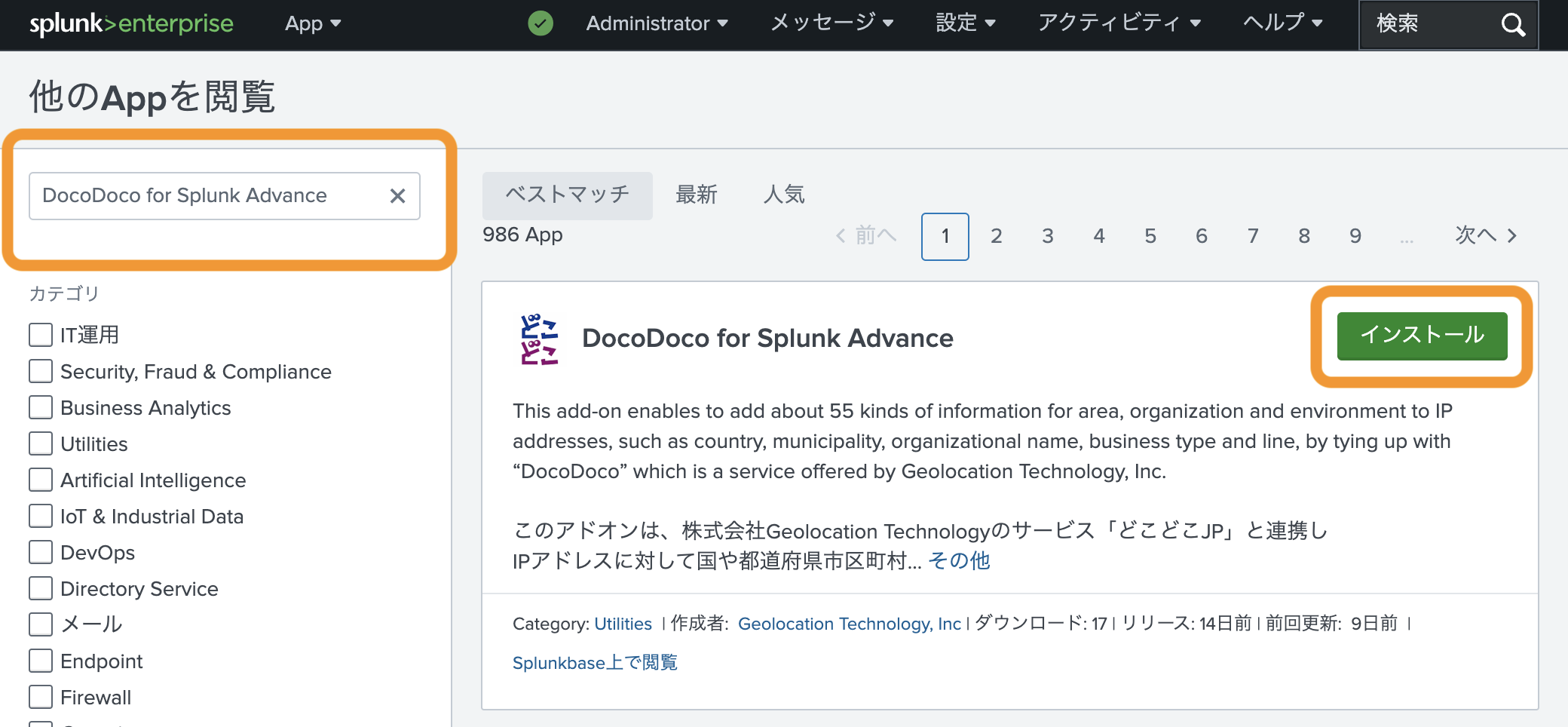Open the Splunkbase上で閲覧 link

595,663
